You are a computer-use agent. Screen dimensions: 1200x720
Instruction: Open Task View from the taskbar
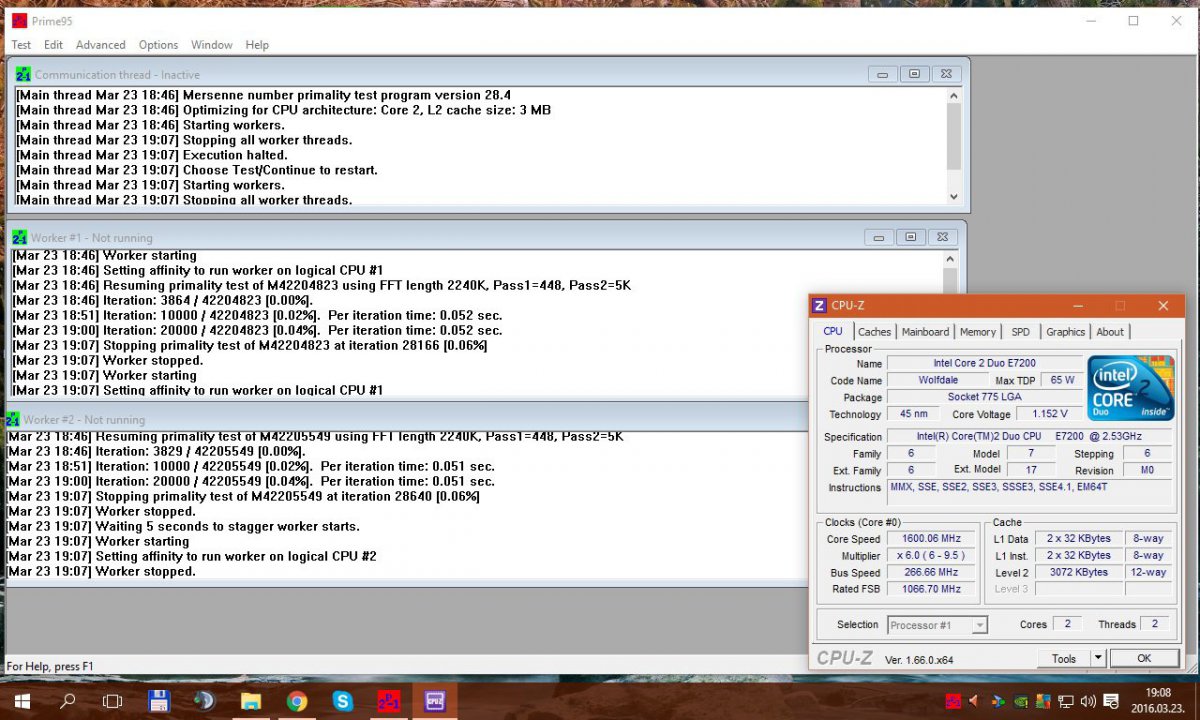point(113,701)
